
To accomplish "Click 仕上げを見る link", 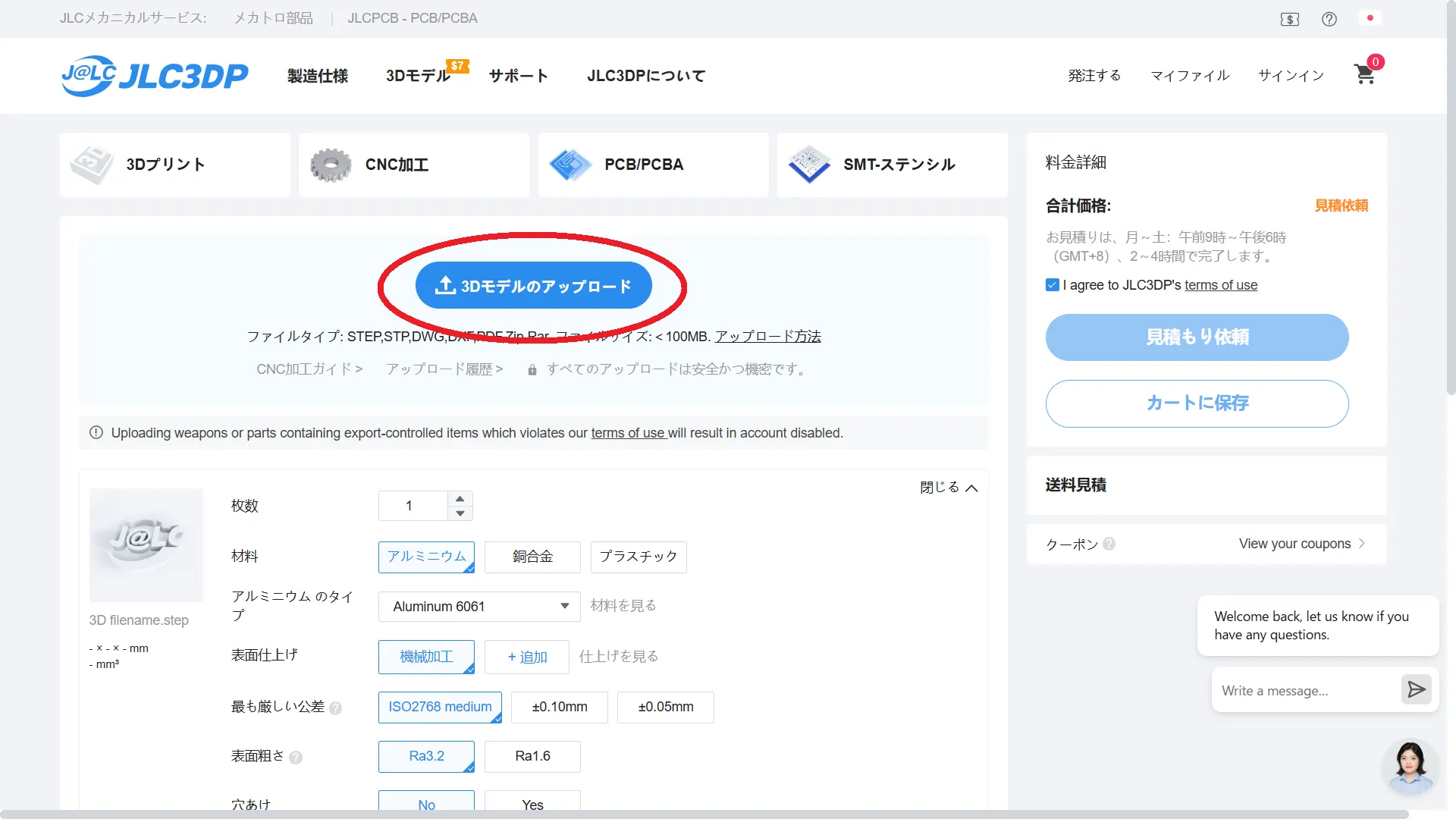I will tap(619, 657).
